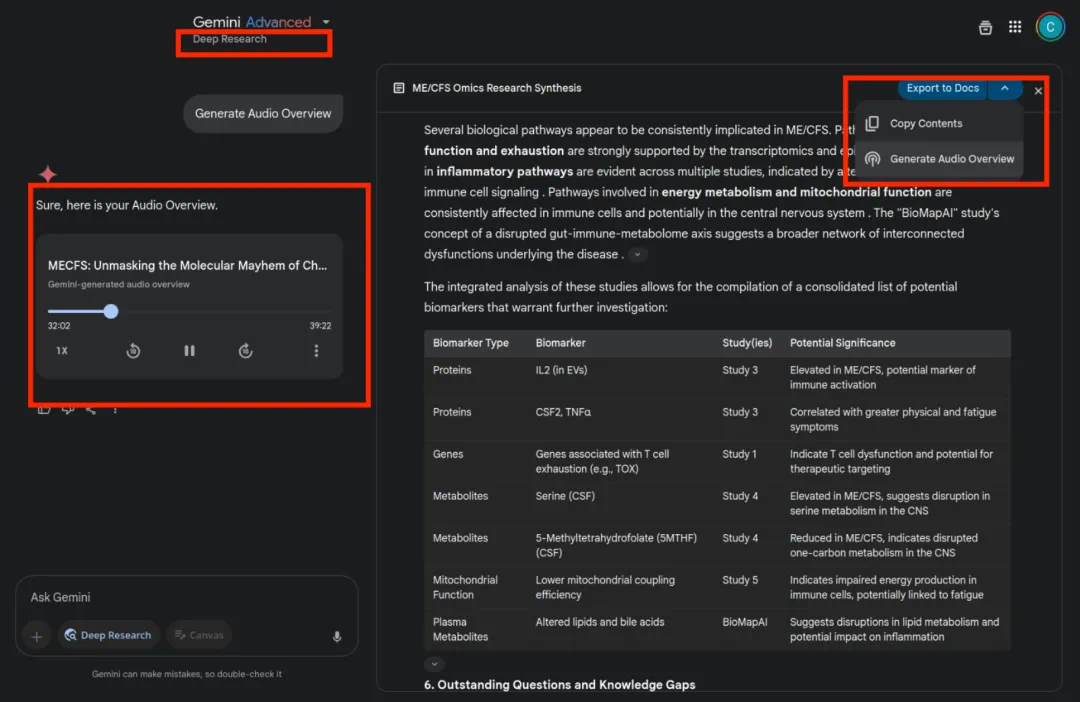Viewport: 1080px width, 702px height.
Task: Change playback speed with the 1X button
Action: pyautogui.click(x=62, y=351)
